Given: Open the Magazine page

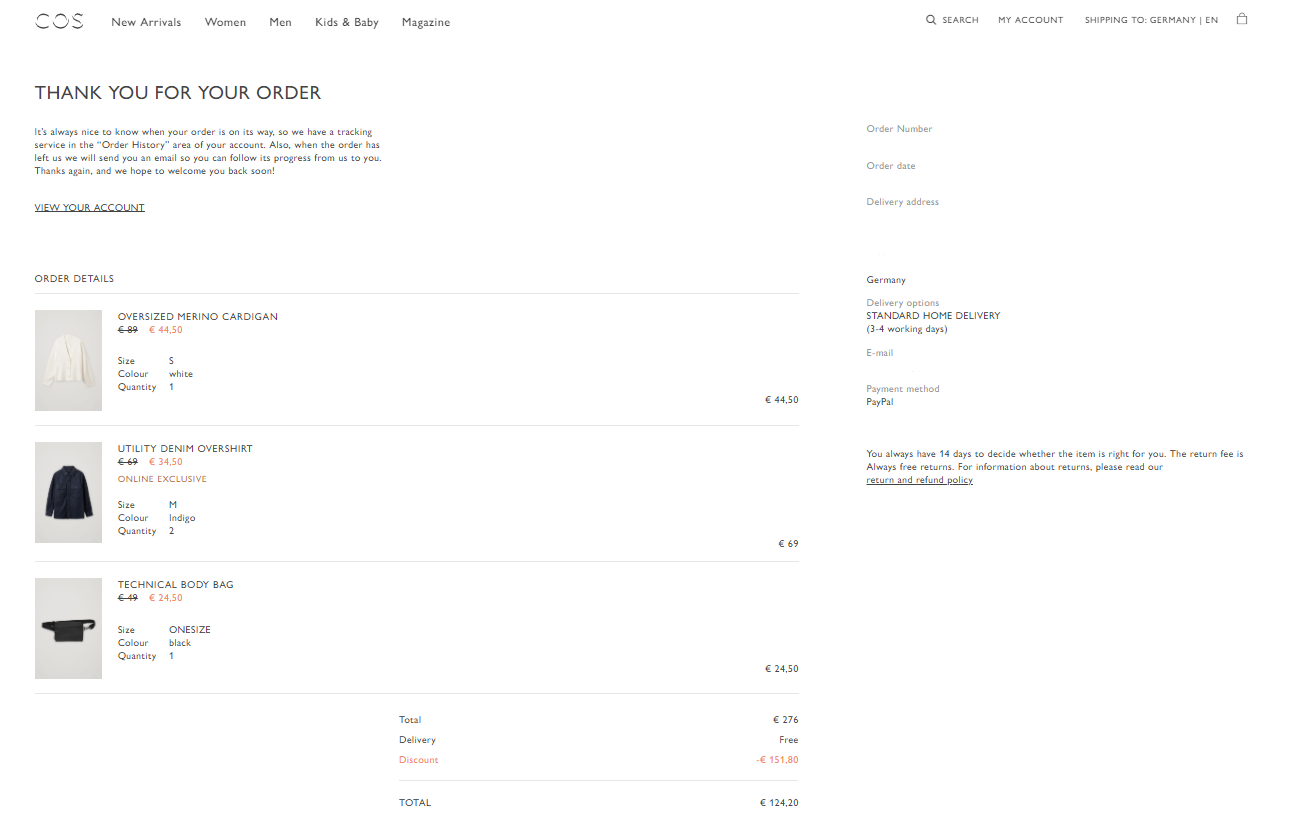Looking at the screenshot, I should coord(426,22).
